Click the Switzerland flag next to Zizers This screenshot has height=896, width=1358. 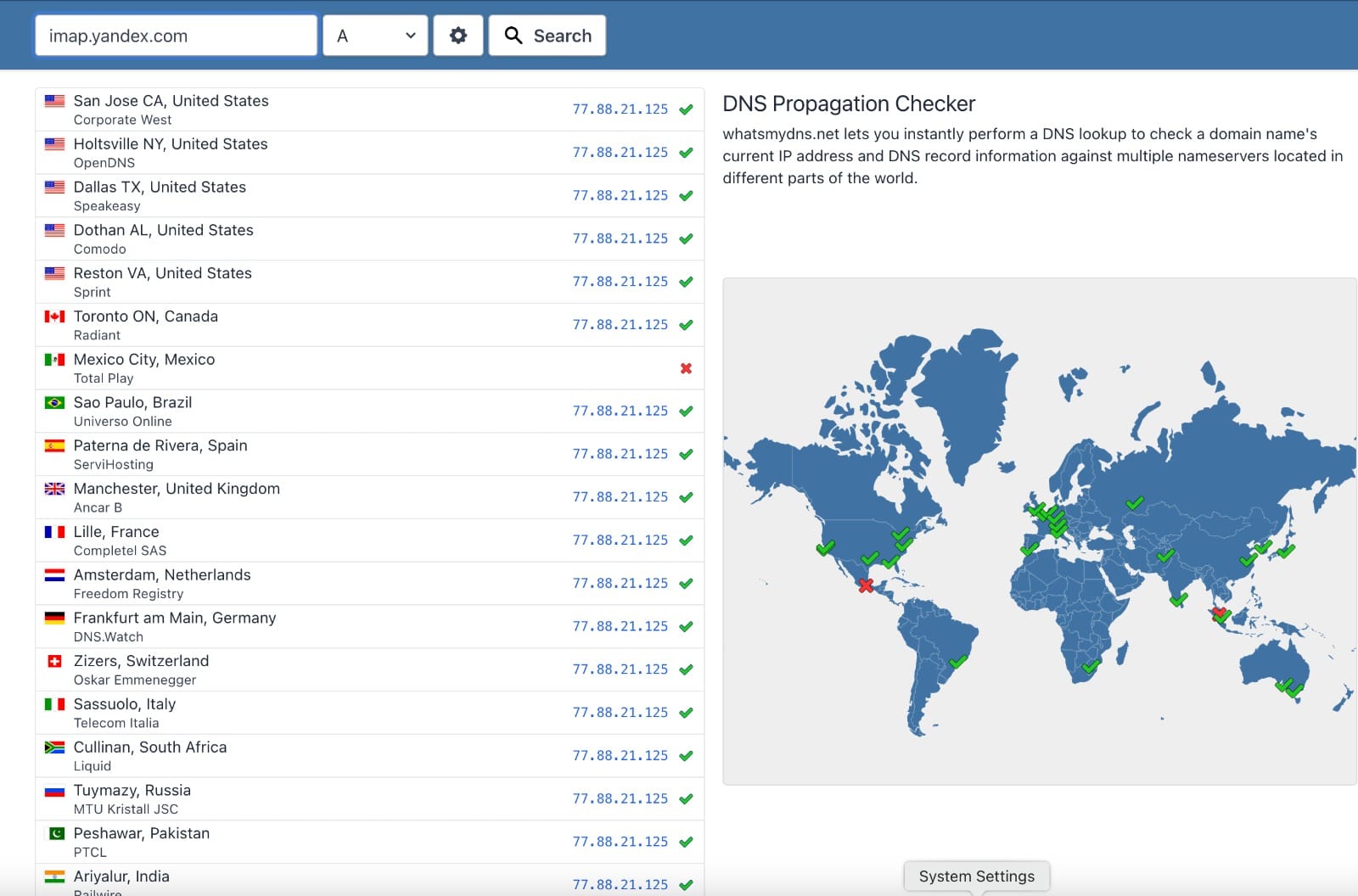tap(54, 661)
